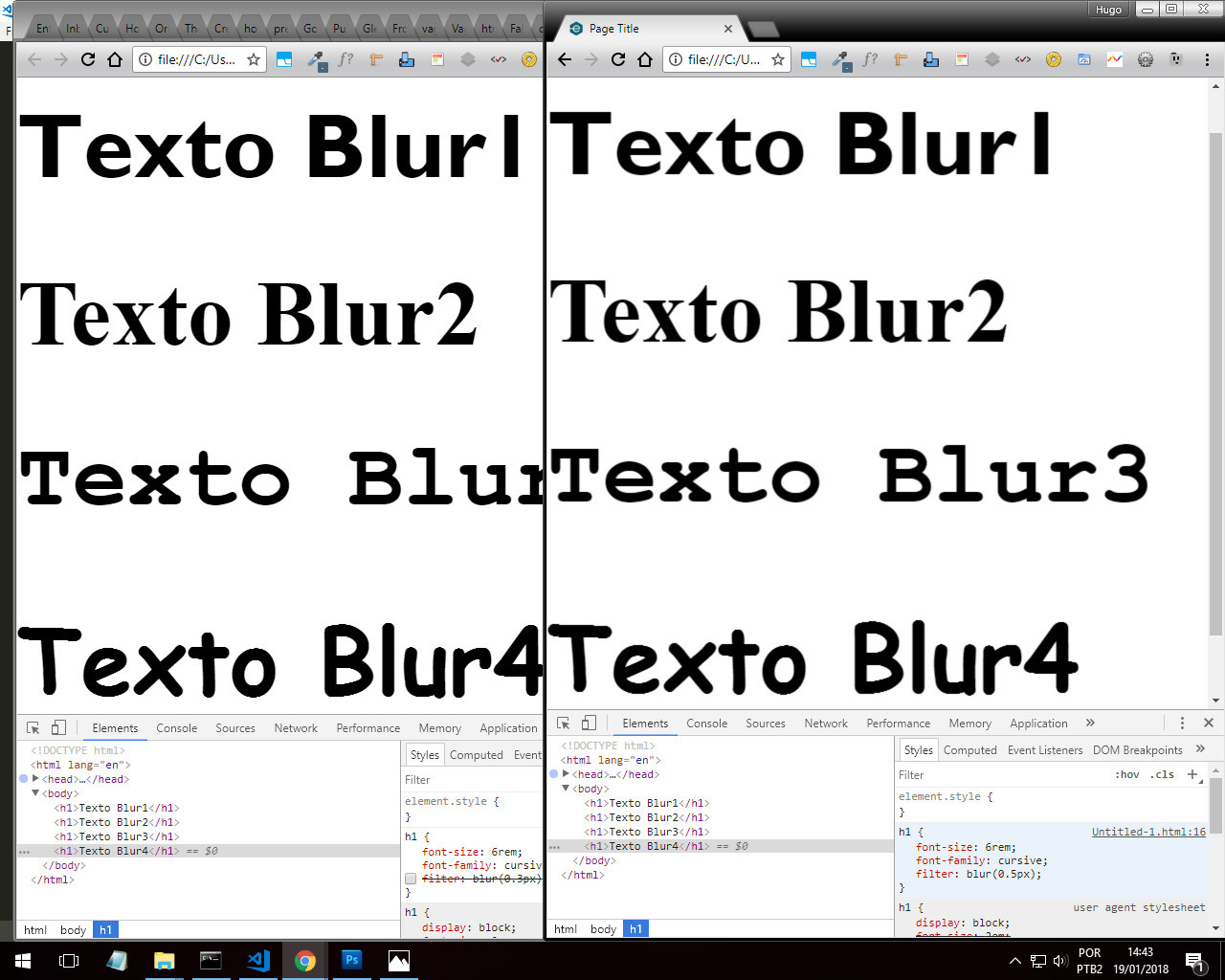1225x980 pixels.
Task: Enable the filter blur checkbox in left DevTools
Action: (x=411, y=879)
